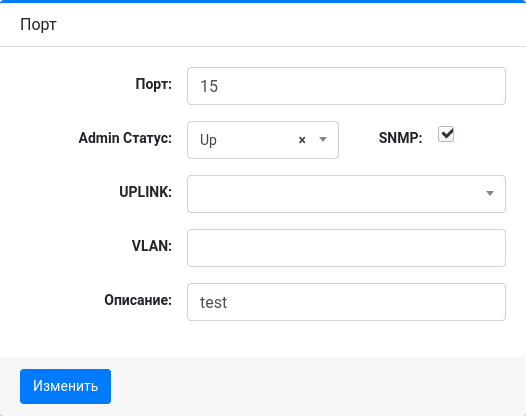Focus the Описание field containing test
This screenshot has width=526, height=416.
pyautogui.click(x=346, y=302)
